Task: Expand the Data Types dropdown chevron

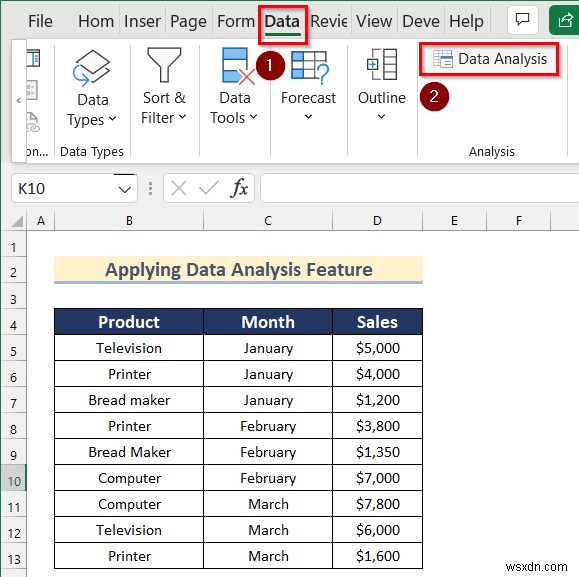Action: tap(112, 119)
